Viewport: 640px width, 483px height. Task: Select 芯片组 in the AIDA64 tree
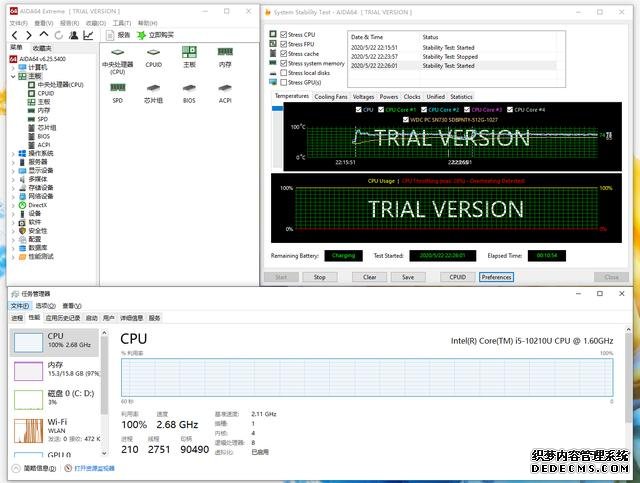point(42,128)
